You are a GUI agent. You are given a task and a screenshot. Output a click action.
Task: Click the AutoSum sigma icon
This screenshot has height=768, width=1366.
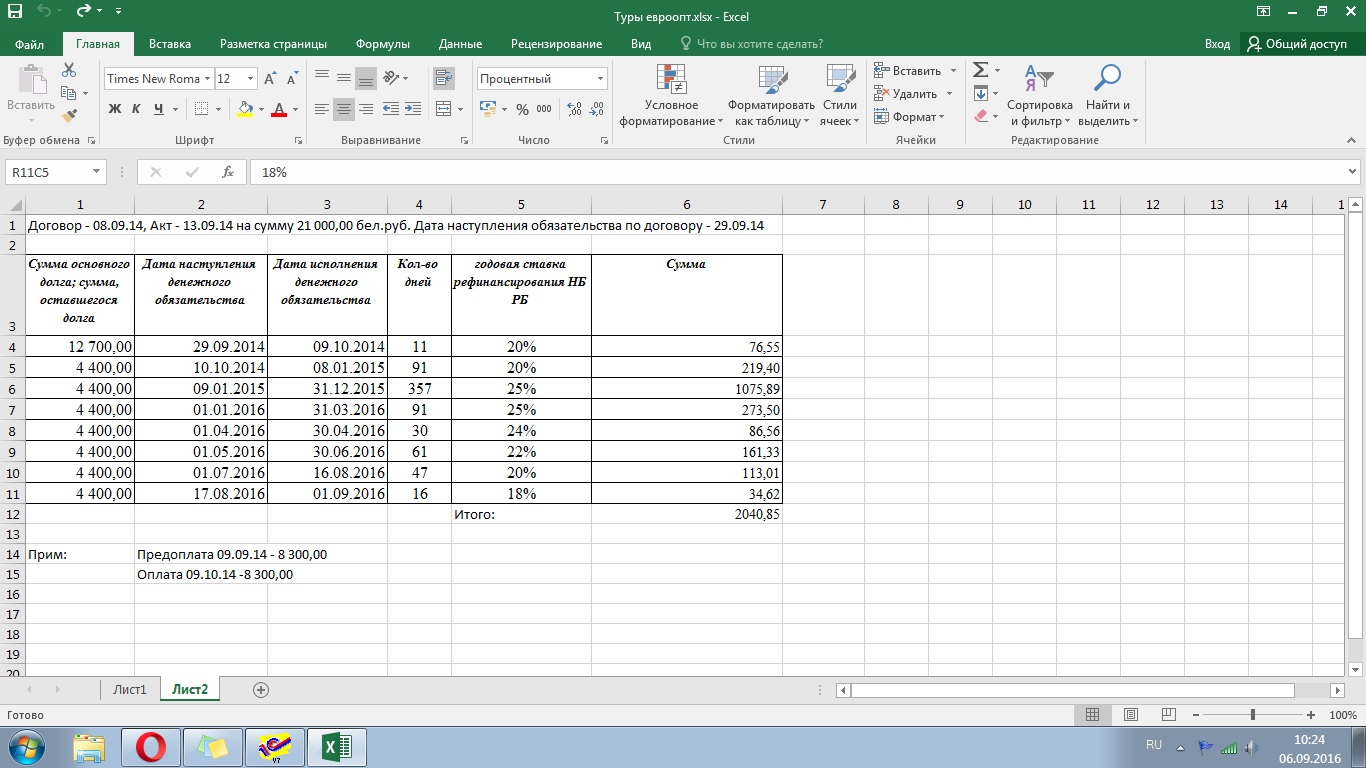coord(981,70)
